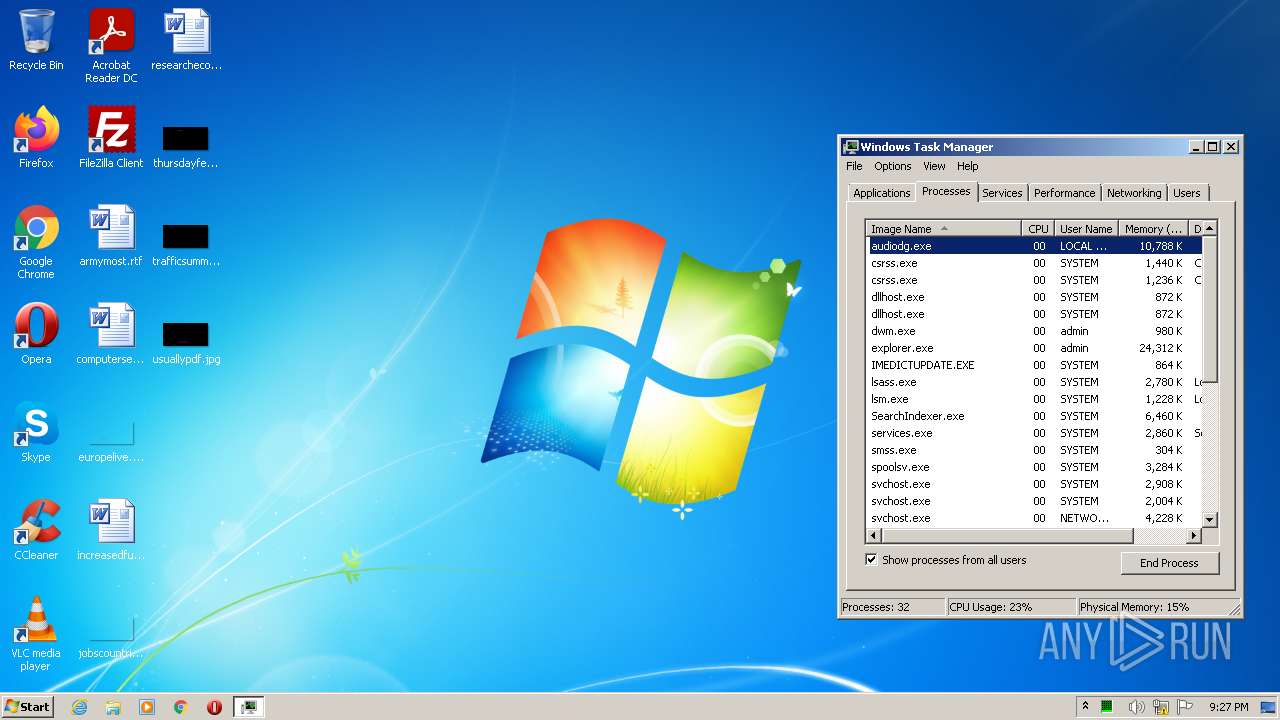Select IMEDICTUPDATE.EXE process row
The width and height of the screenshot is (1280, 720).
[1034, 365]
